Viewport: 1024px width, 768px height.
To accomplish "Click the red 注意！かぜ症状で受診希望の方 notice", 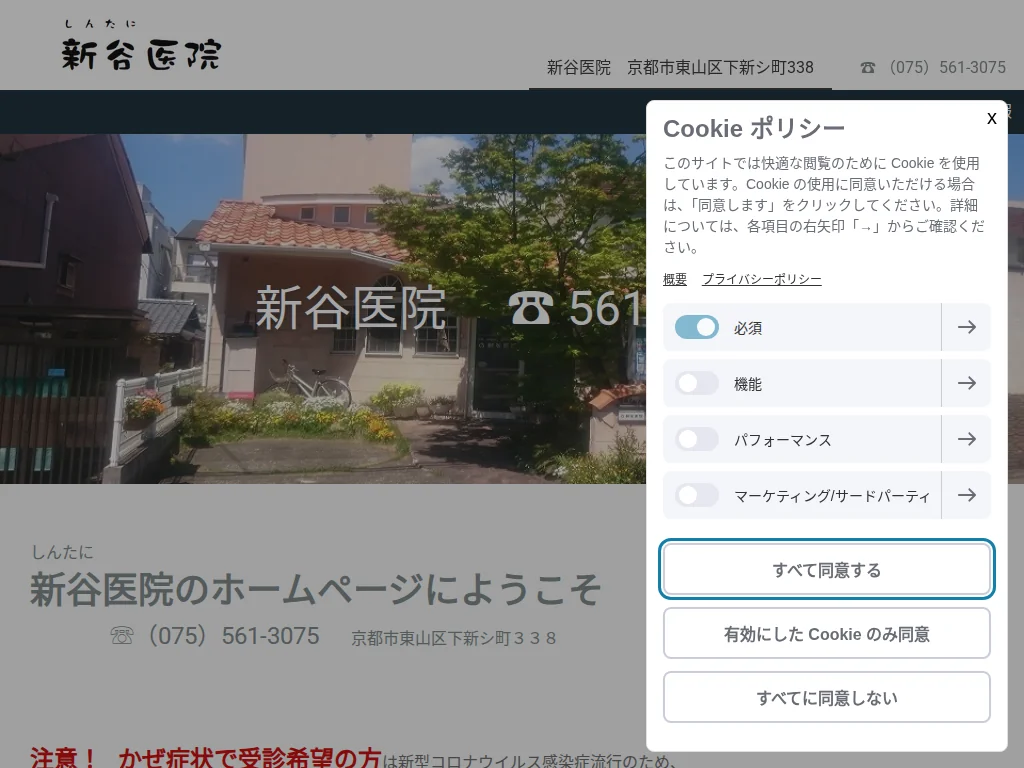I will [200, 757].
